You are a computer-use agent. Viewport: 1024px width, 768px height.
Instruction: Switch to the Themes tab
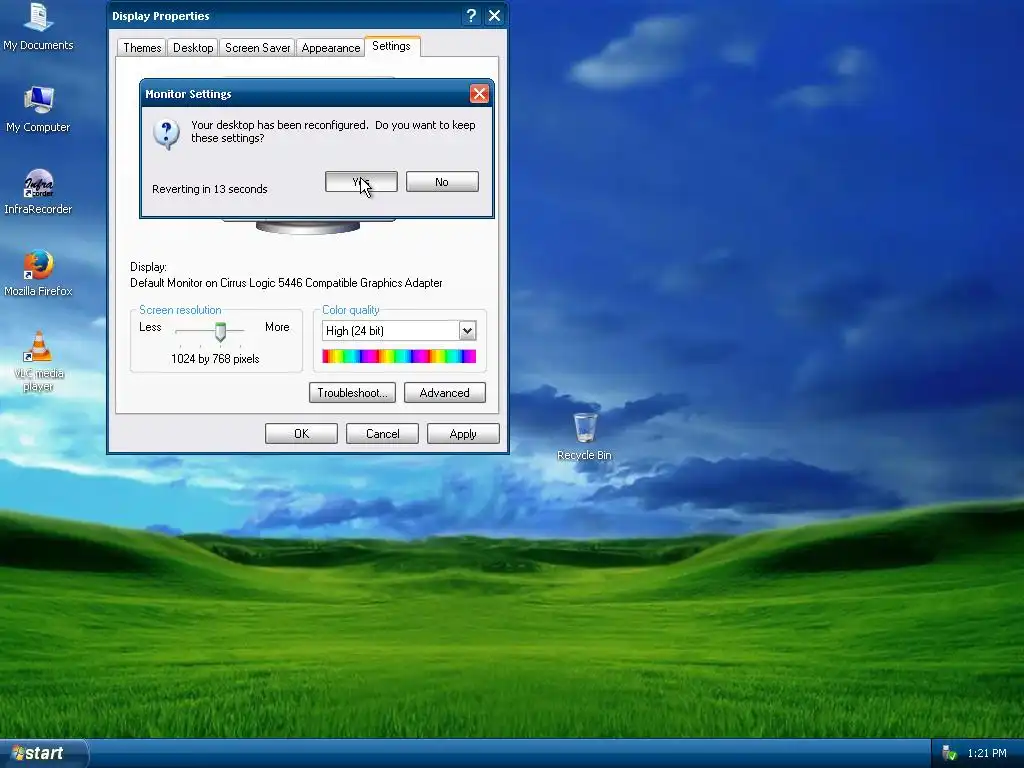pos(142,48)
